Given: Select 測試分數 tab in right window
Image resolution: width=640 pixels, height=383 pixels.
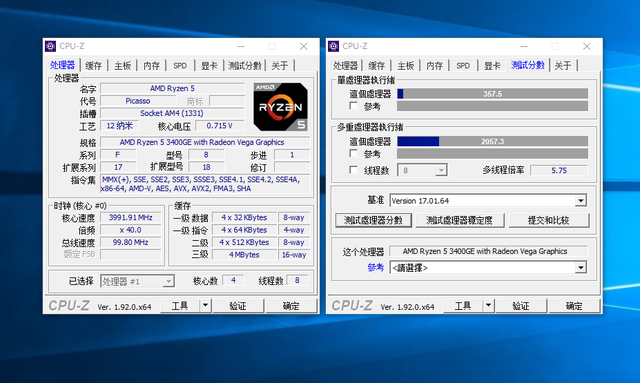Looking at the screenshot, I should pos(528,65).
